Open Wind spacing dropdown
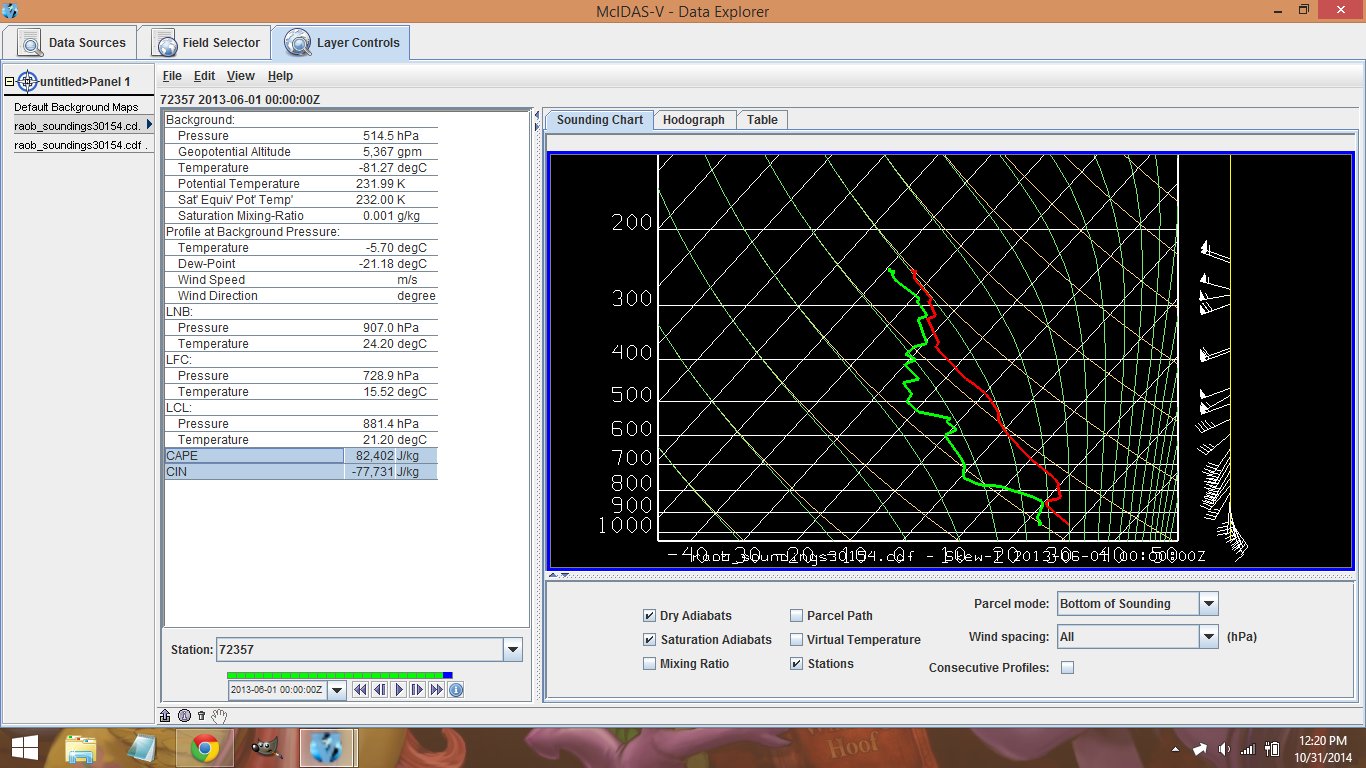Screen dimensions: 1366x768 point(1208,637)
